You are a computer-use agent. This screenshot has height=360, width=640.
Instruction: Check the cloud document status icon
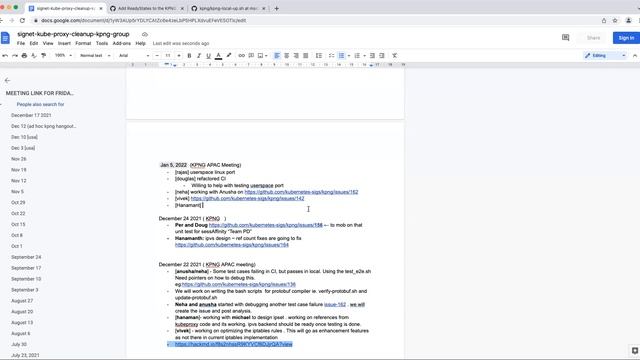click(144, 35)
